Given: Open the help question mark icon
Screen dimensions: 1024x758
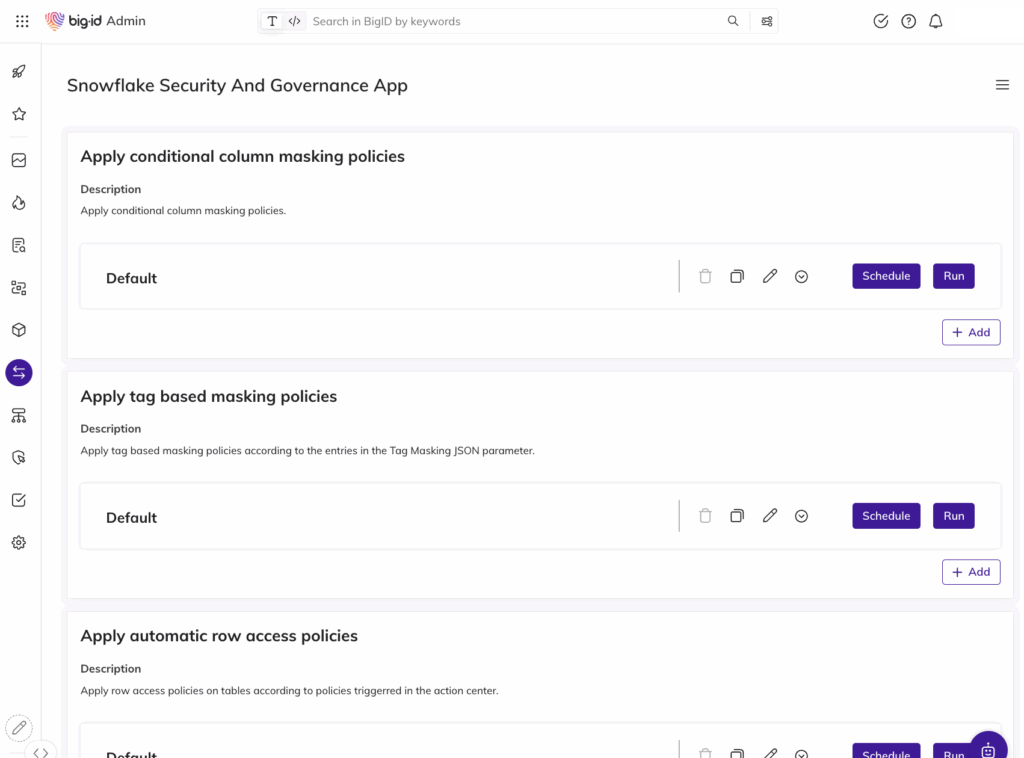Looking at the screenshot, I should coord(908,22).
